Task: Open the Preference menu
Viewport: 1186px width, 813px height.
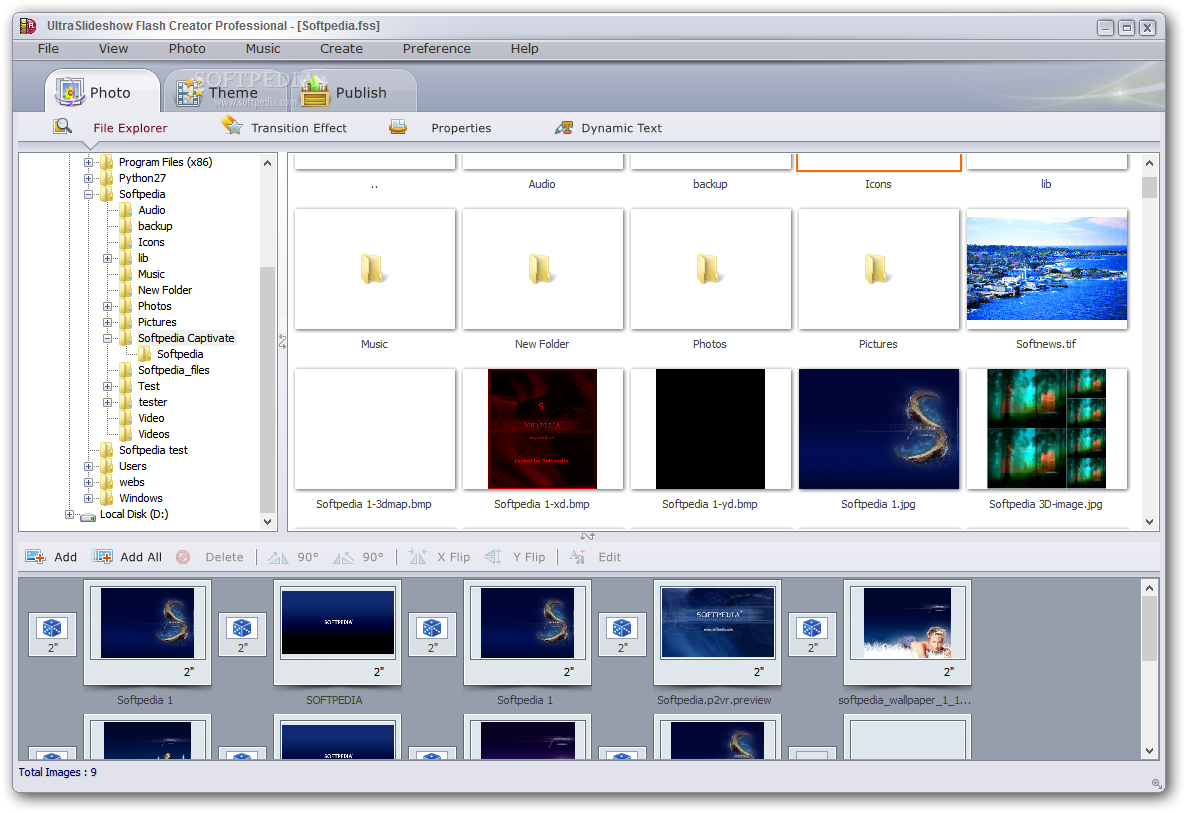Action: (436, 48)
